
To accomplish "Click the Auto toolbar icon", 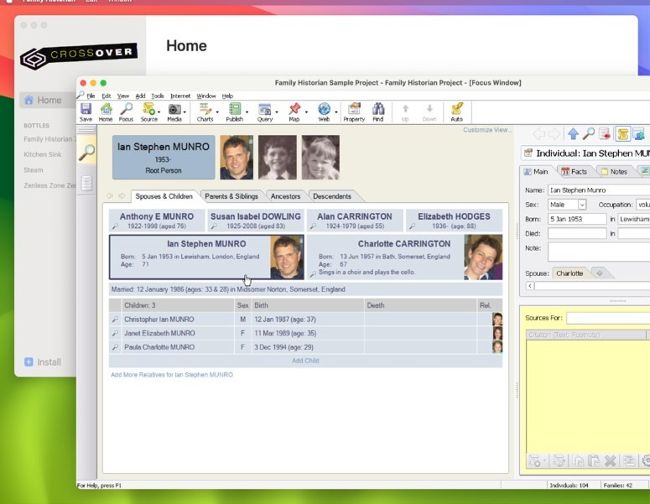I will 457,111.
